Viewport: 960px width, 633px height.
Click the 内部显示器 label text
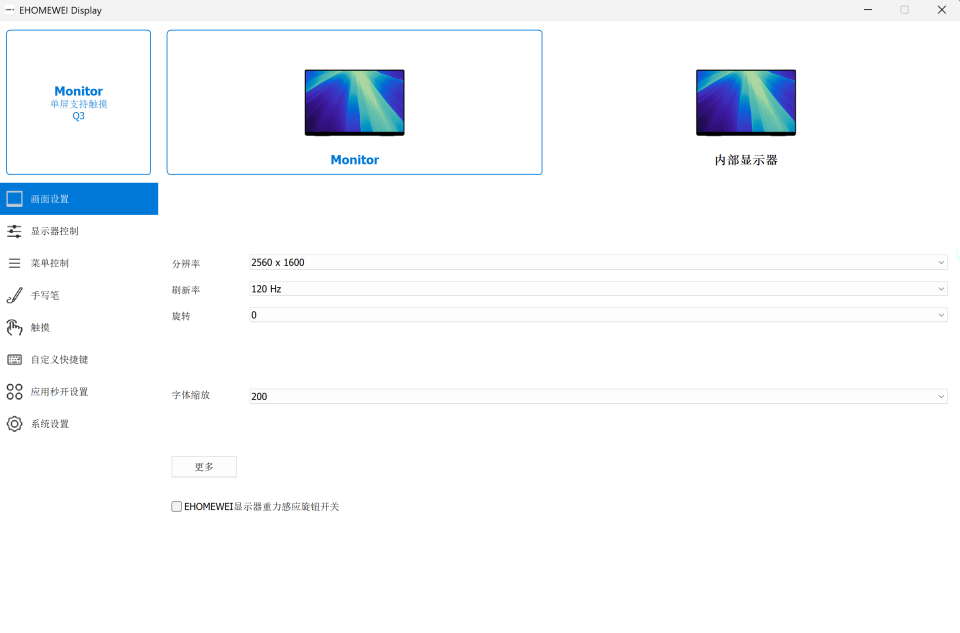tap(746, 160)
